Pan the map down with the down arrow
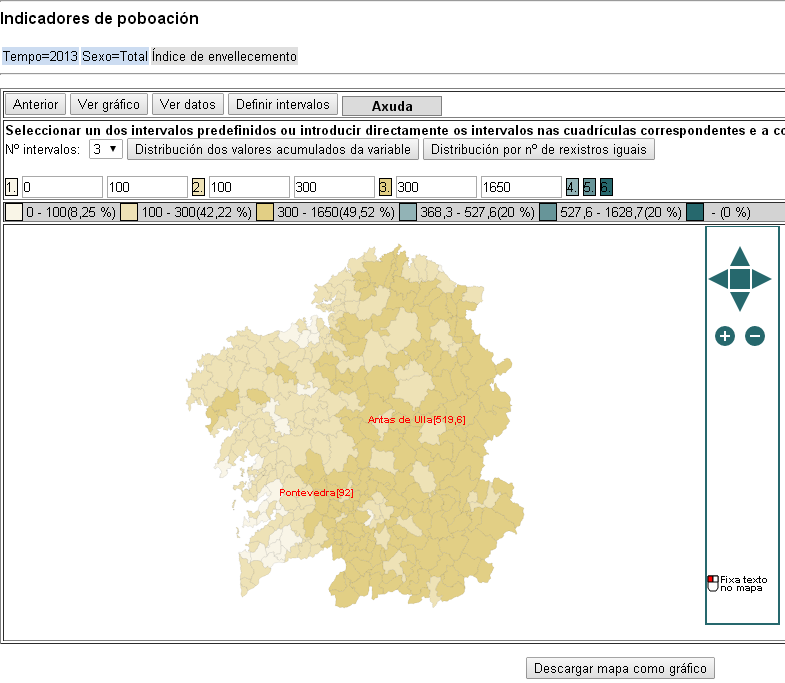The width and height of the screenshot is (785, 683). coord(740,301)
